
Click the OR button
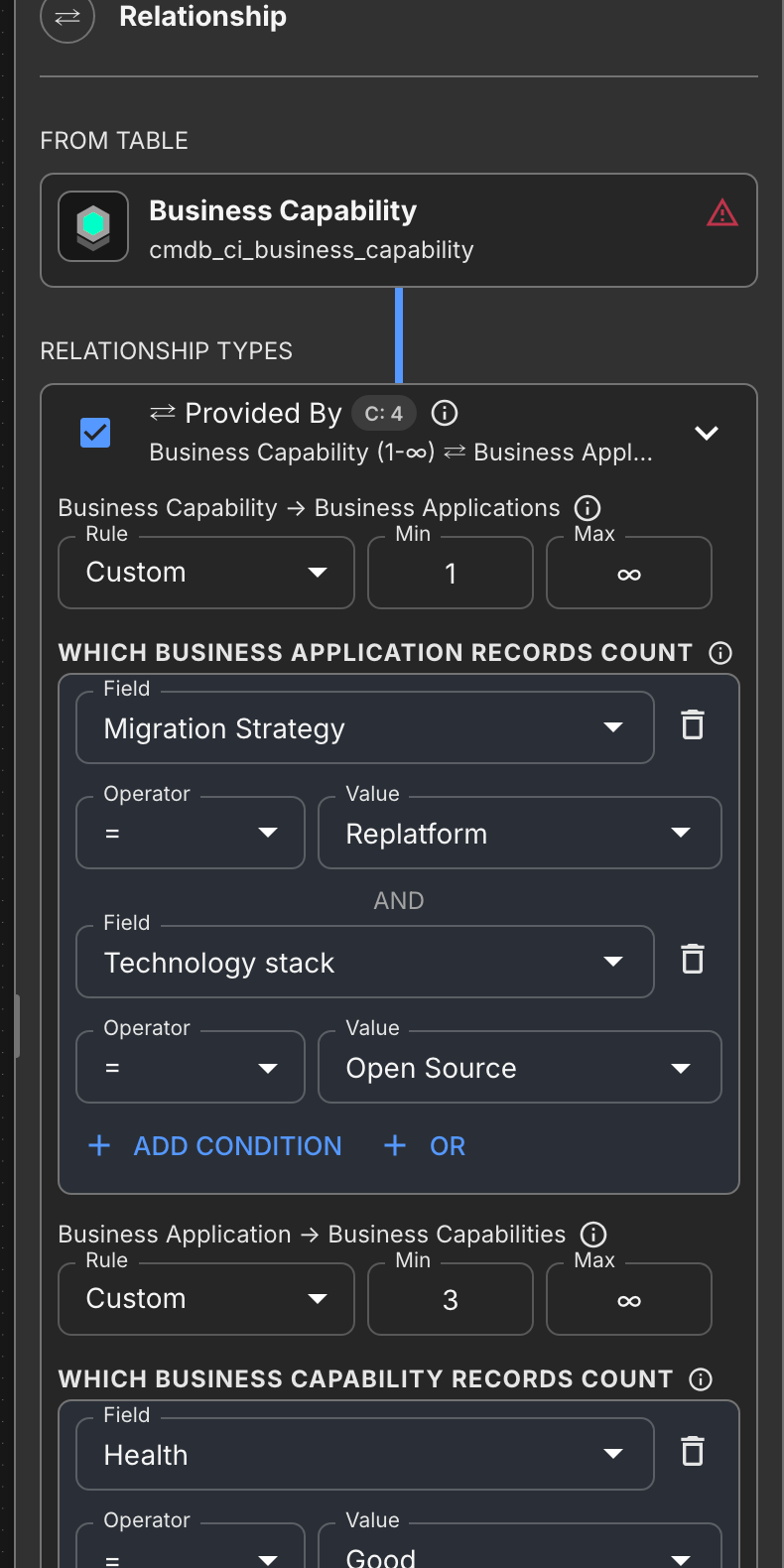point(425,1146)
